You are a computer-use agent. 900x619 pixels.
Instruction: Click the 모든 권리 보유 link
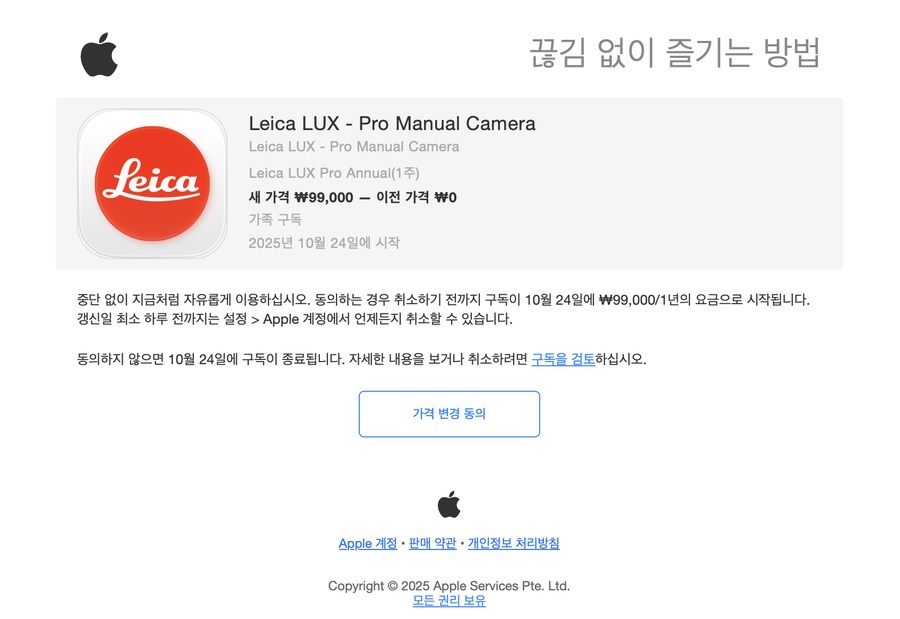(449, 601)
